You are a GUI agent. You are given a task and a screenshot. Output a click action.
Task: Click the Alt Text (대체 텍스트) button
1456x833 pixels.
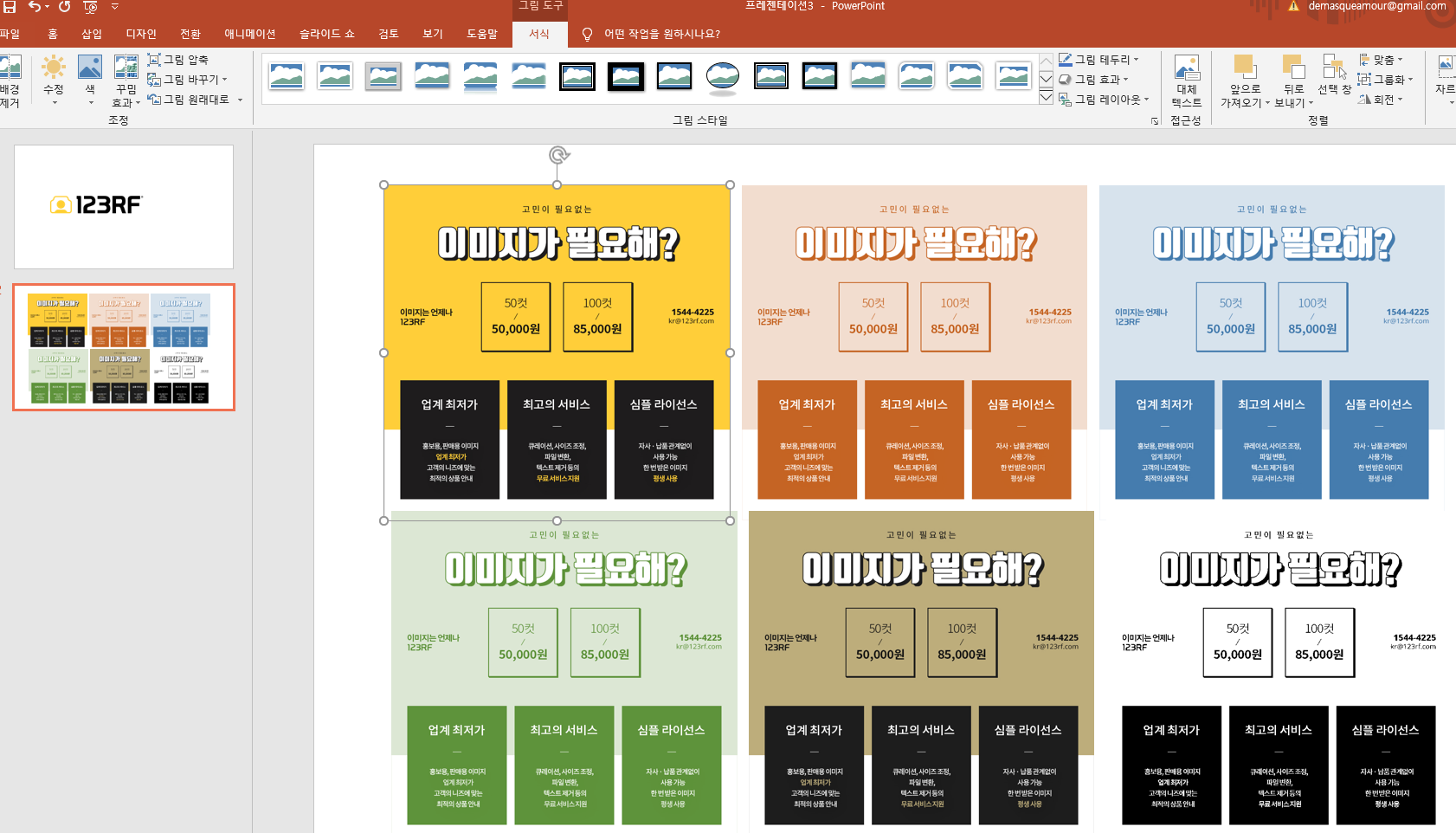coord(1187,81)
